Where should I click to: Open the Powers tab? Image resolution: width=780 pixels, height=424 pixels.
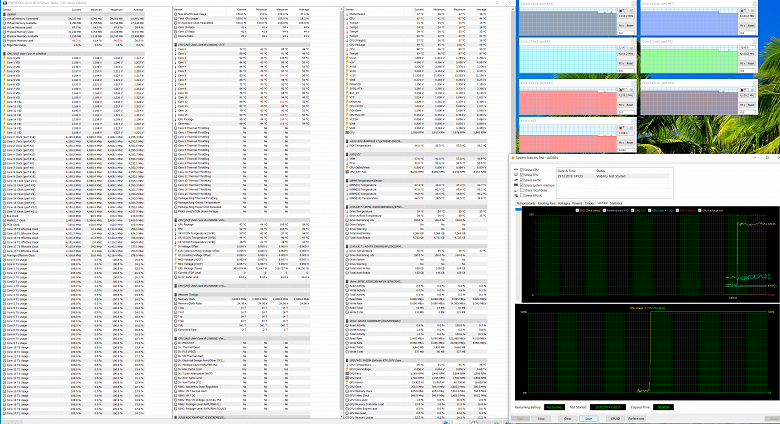(x=577, y=203)
